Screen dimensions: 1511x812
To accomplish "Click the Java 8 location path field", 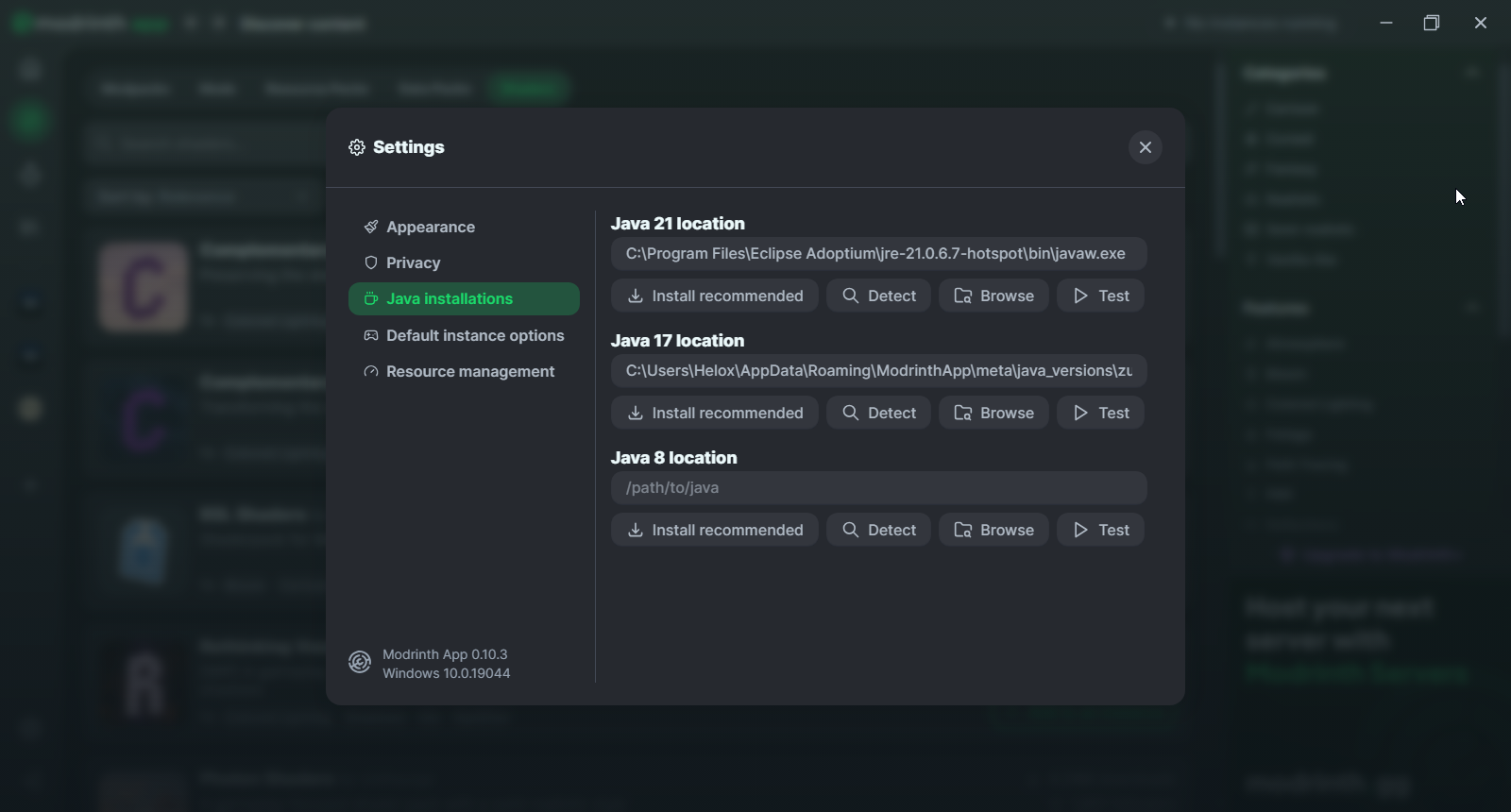I will click(x=878, y=487).
